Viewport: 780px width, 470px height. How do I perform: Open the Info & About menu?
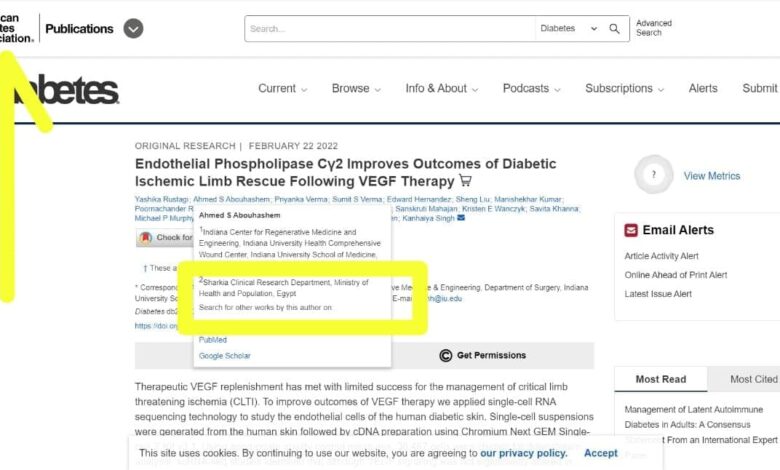tap(441, 88)
